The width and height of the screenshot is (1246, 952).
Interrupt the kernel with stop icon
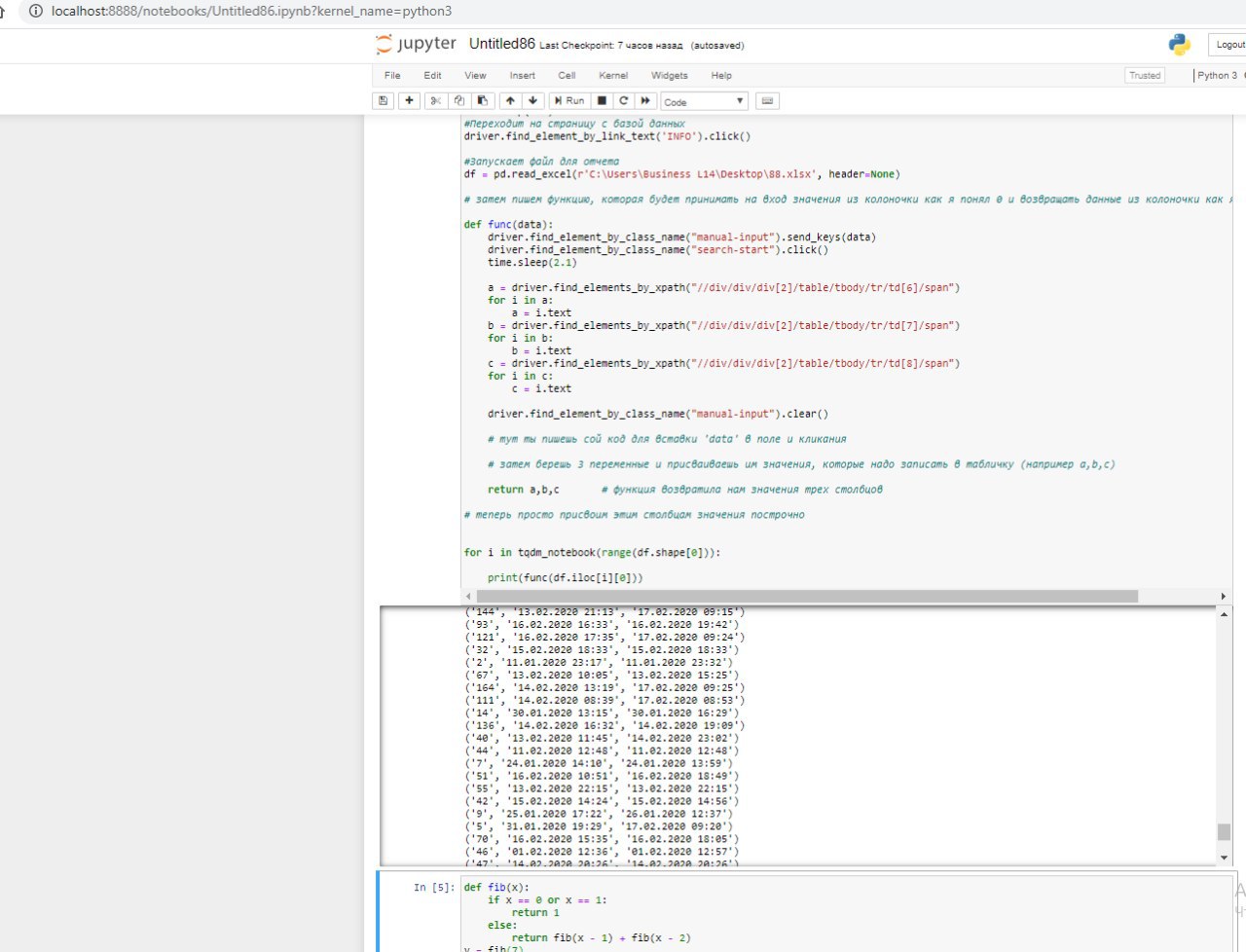point(602,101)
